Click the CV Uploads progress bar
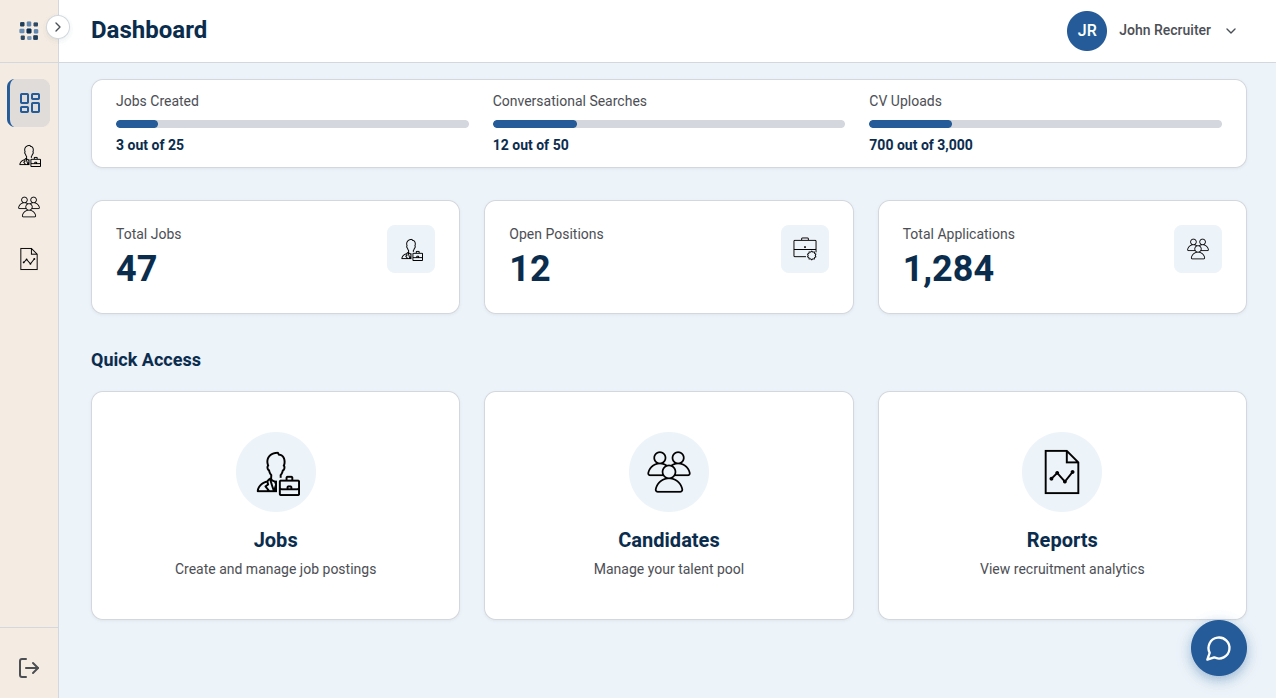This screenshot has height=698, width=1276. click(1045, 124)
